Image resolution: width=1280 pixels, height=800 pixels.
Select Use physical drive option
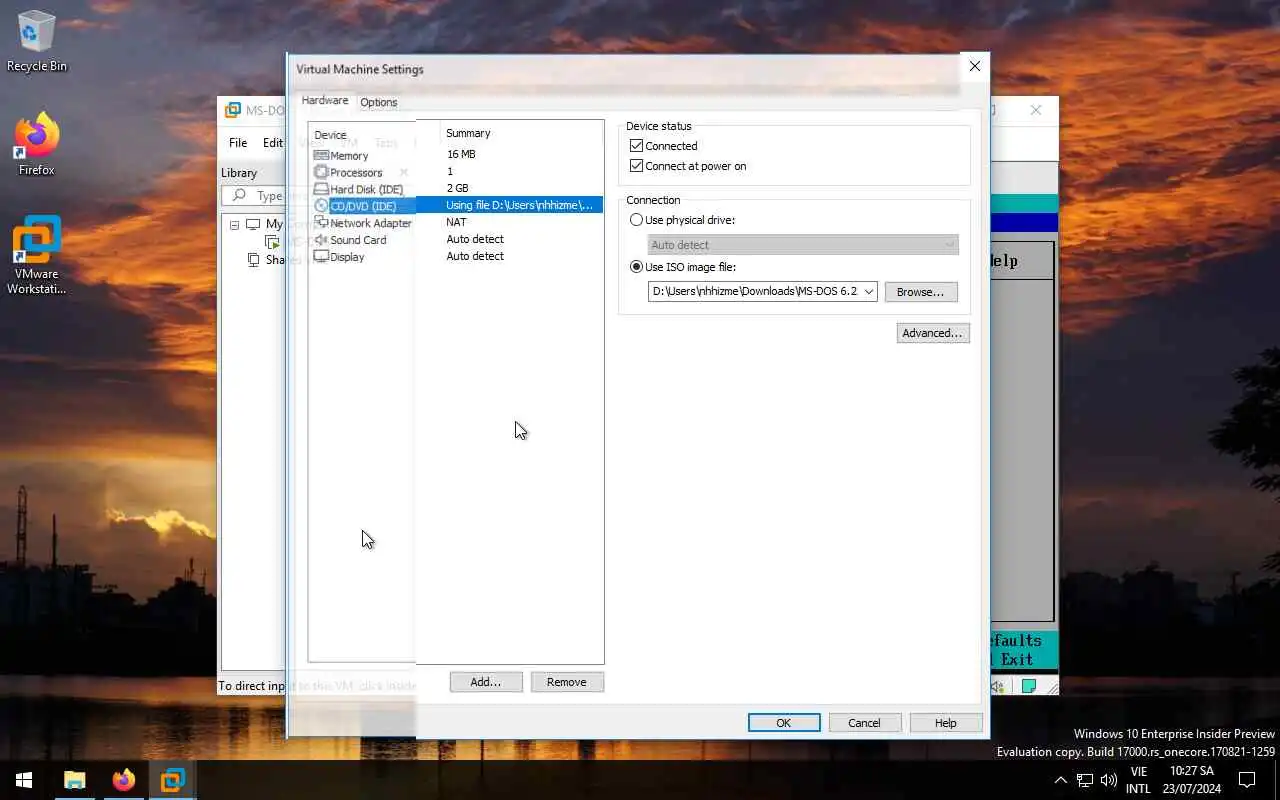tap(636, 220)
